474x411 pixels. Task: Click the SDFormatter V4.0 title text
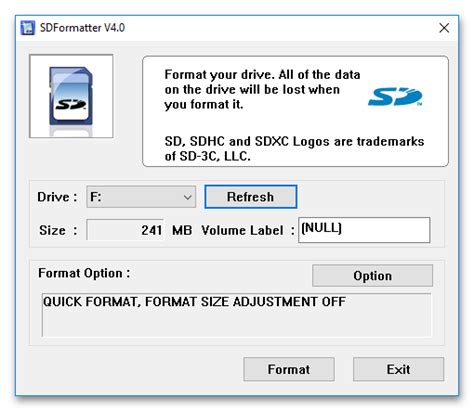click(82, 28)
